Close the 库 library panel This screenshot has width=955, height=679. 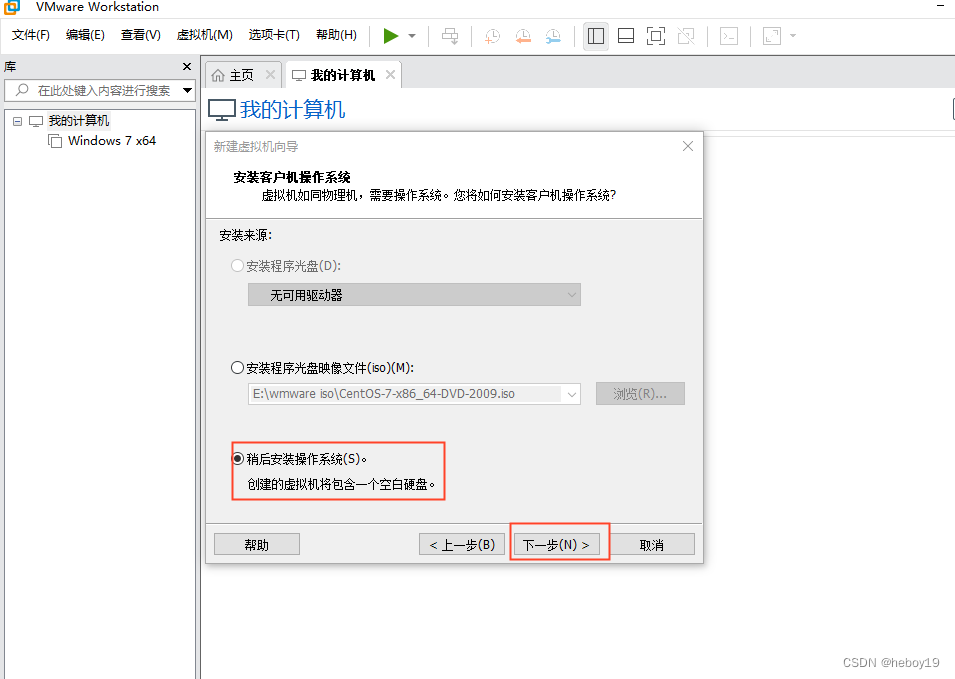click(x=187, y=66)
